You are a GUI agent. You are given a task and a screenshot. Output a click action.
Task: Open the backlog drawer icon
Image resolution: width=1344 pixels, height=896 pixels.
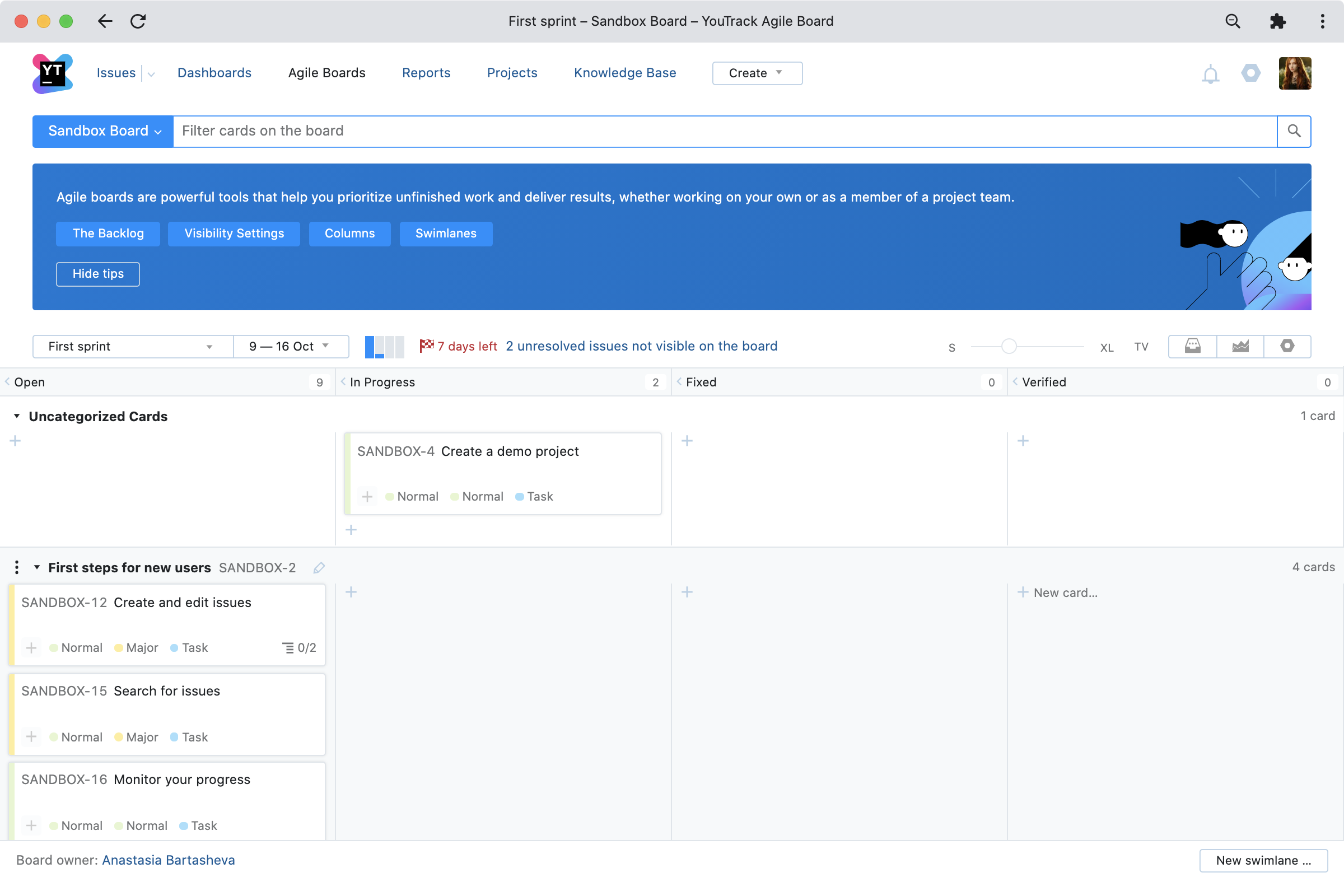point(1192,346)
